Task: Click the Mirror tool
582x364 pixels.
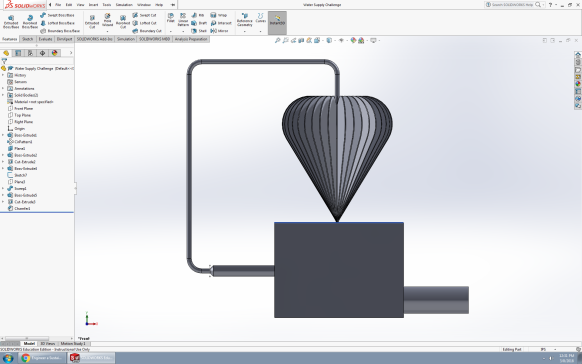Action: click(219, 31)
